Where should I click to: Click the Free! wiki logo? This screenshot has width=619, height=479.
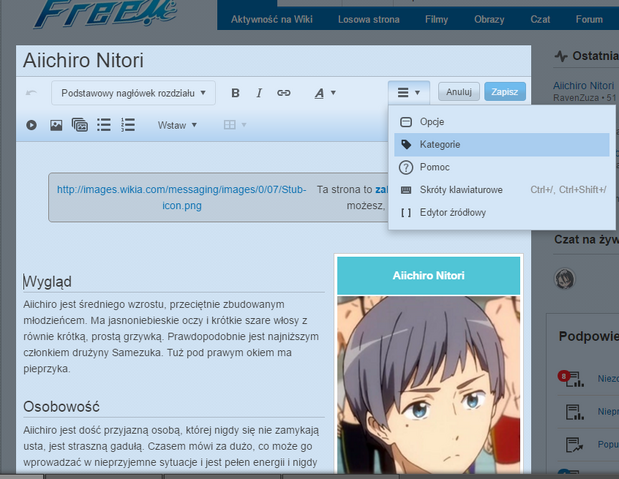107,13
